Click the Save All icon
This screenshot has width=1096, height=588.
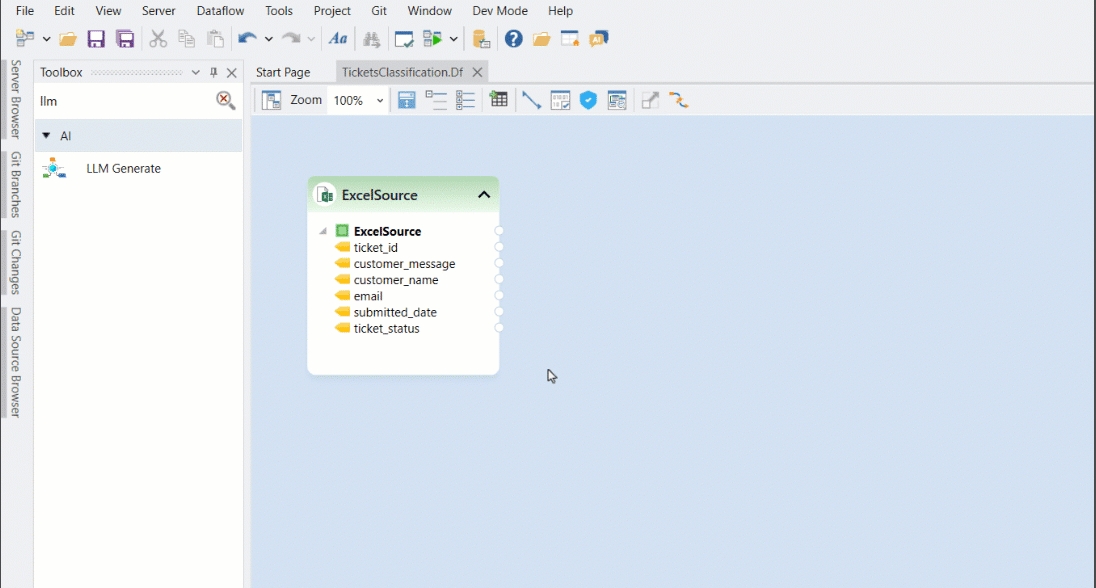point(125,39)
